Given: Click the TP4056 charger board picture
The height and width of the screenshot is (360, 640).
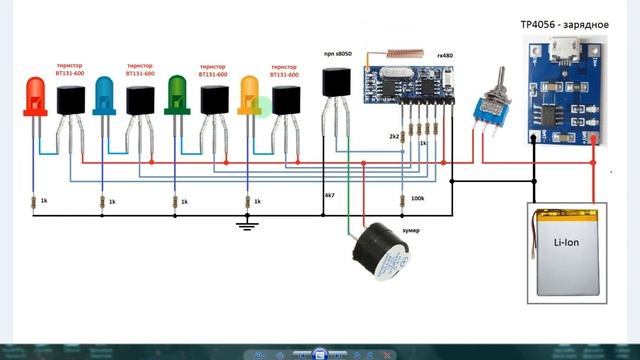Looking at the screenshot, I should tap(565, 91).
